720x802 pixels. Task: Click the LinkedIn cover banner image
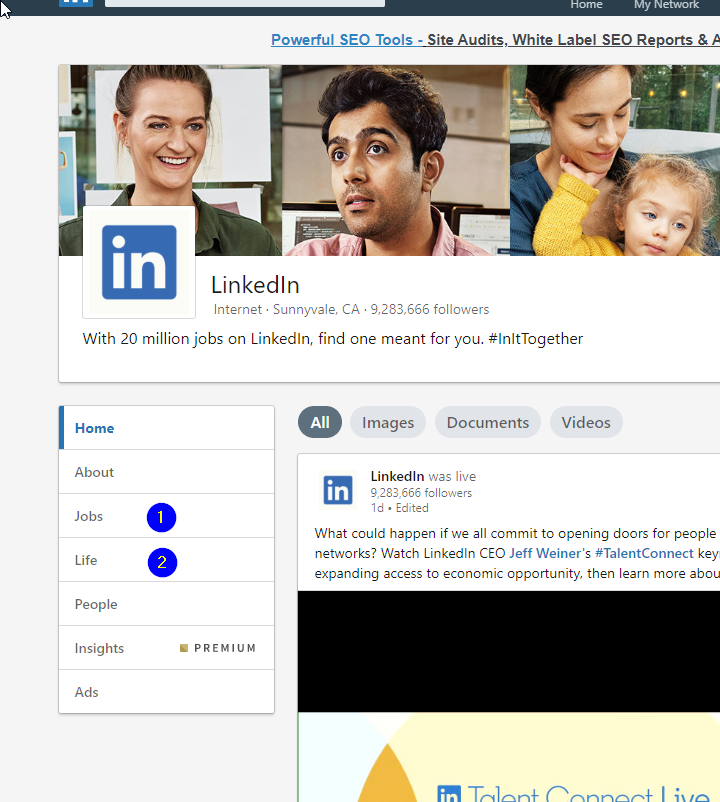(389, 160)
